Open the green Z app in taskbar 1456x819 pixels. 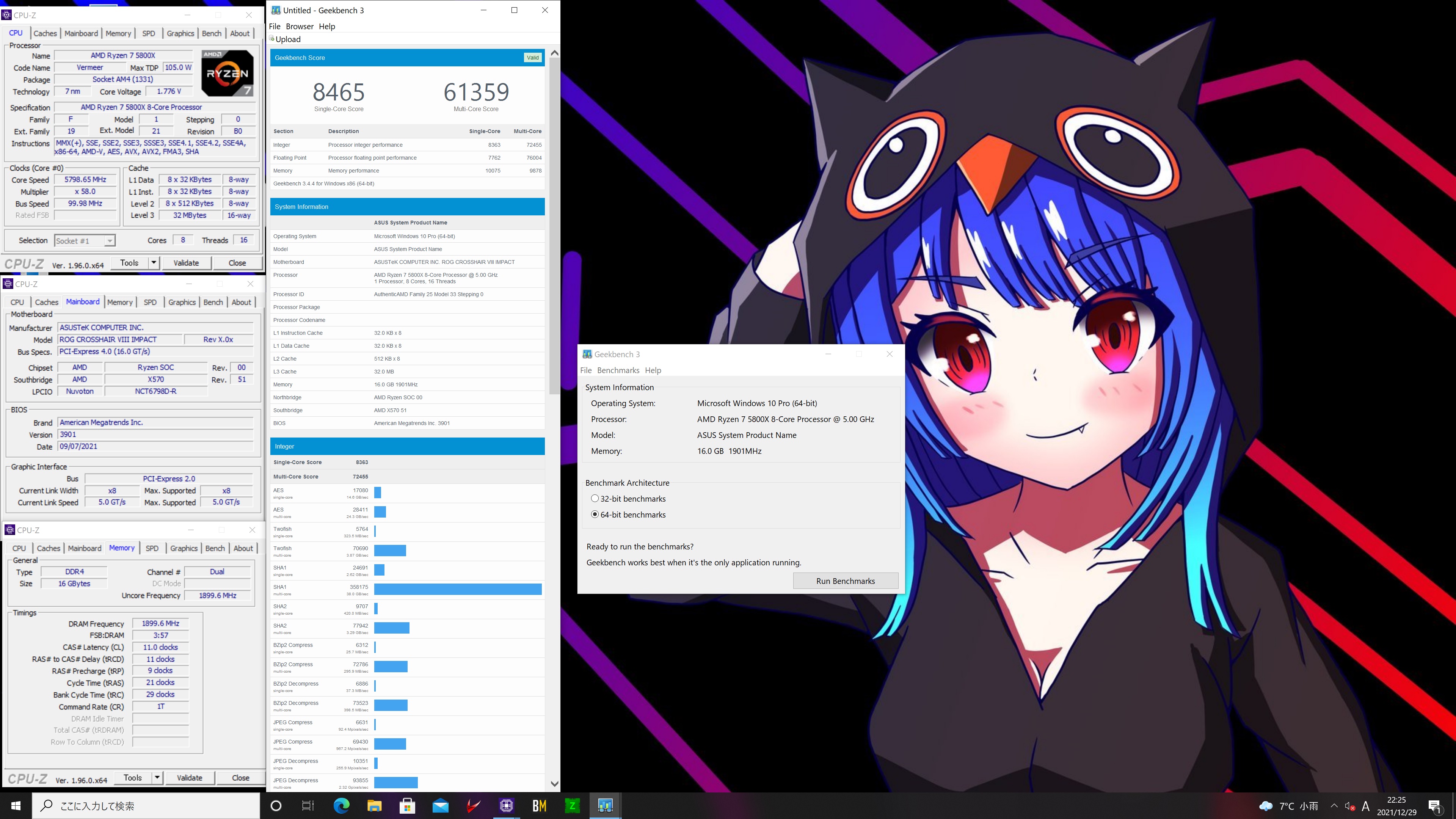[x=572, y=805]
